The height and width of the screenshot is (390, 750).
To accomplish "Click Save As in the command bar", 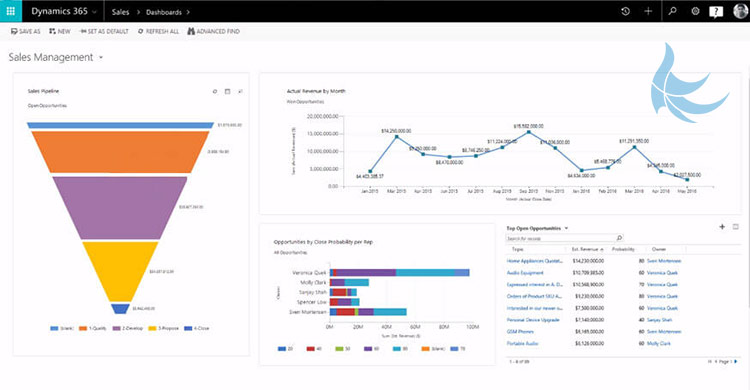I will coord(25,31).
